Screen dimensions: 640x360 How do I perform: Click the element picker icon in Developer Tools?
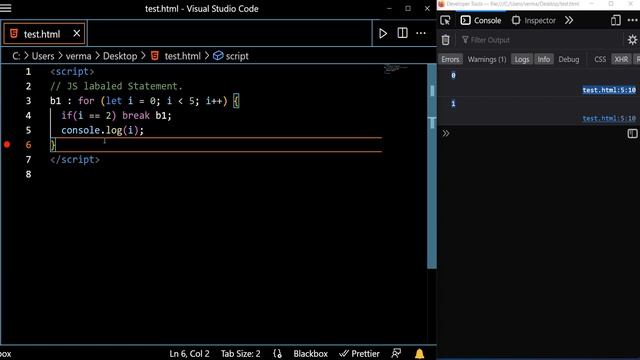pyautogui.click(x=445, y=20)
